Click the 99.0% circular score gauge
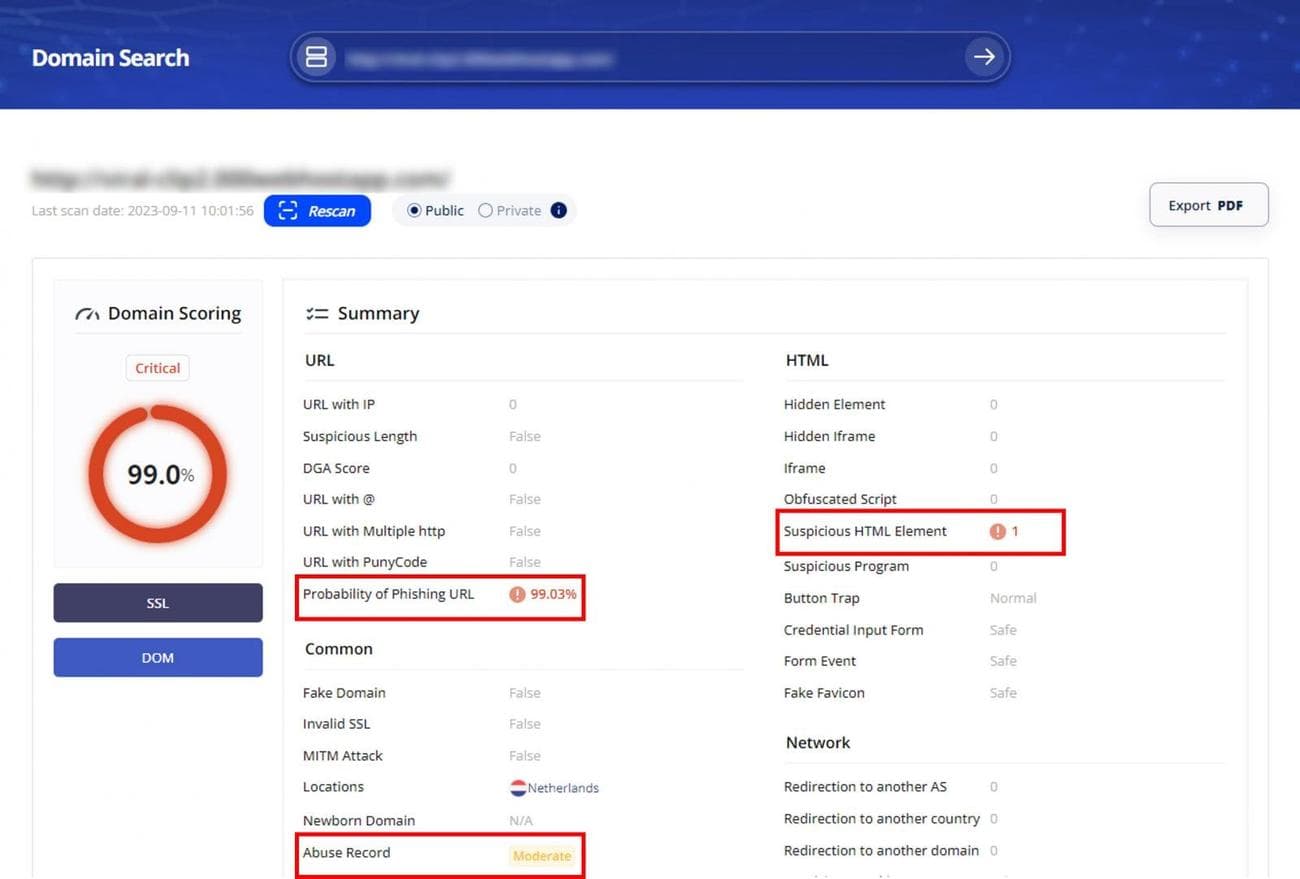 (158, 474)
